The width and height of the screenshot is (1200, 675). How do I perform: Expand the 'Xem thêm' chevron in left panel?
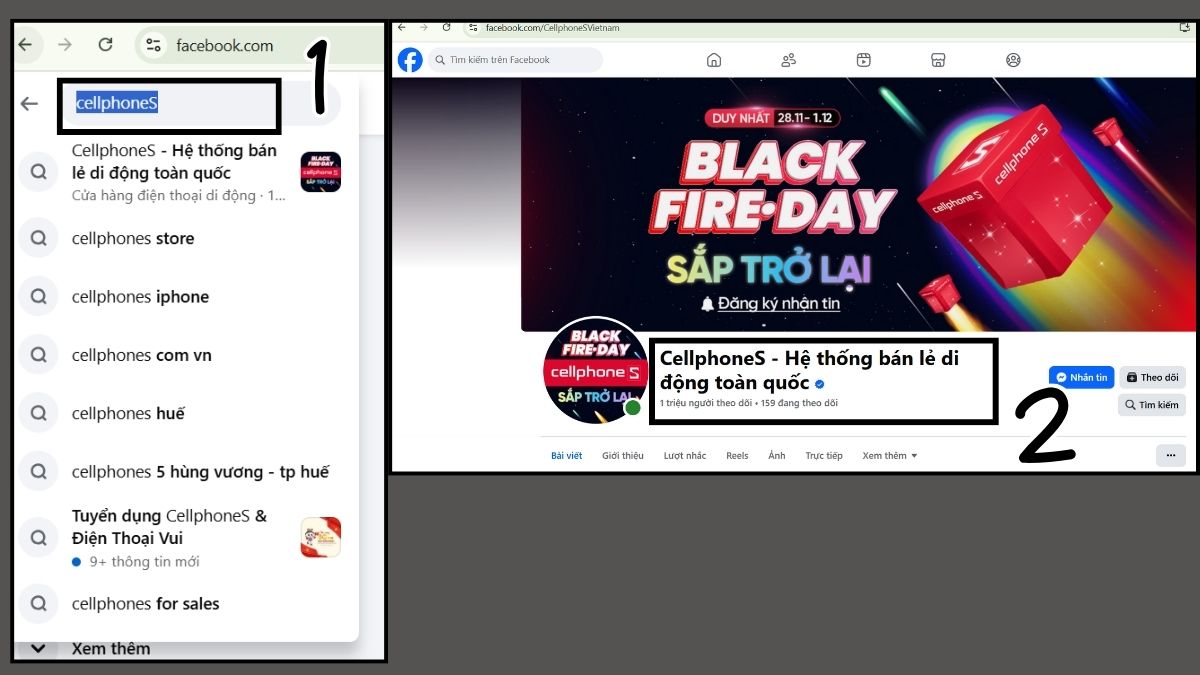pyautogui.click(x=38, y=648)
